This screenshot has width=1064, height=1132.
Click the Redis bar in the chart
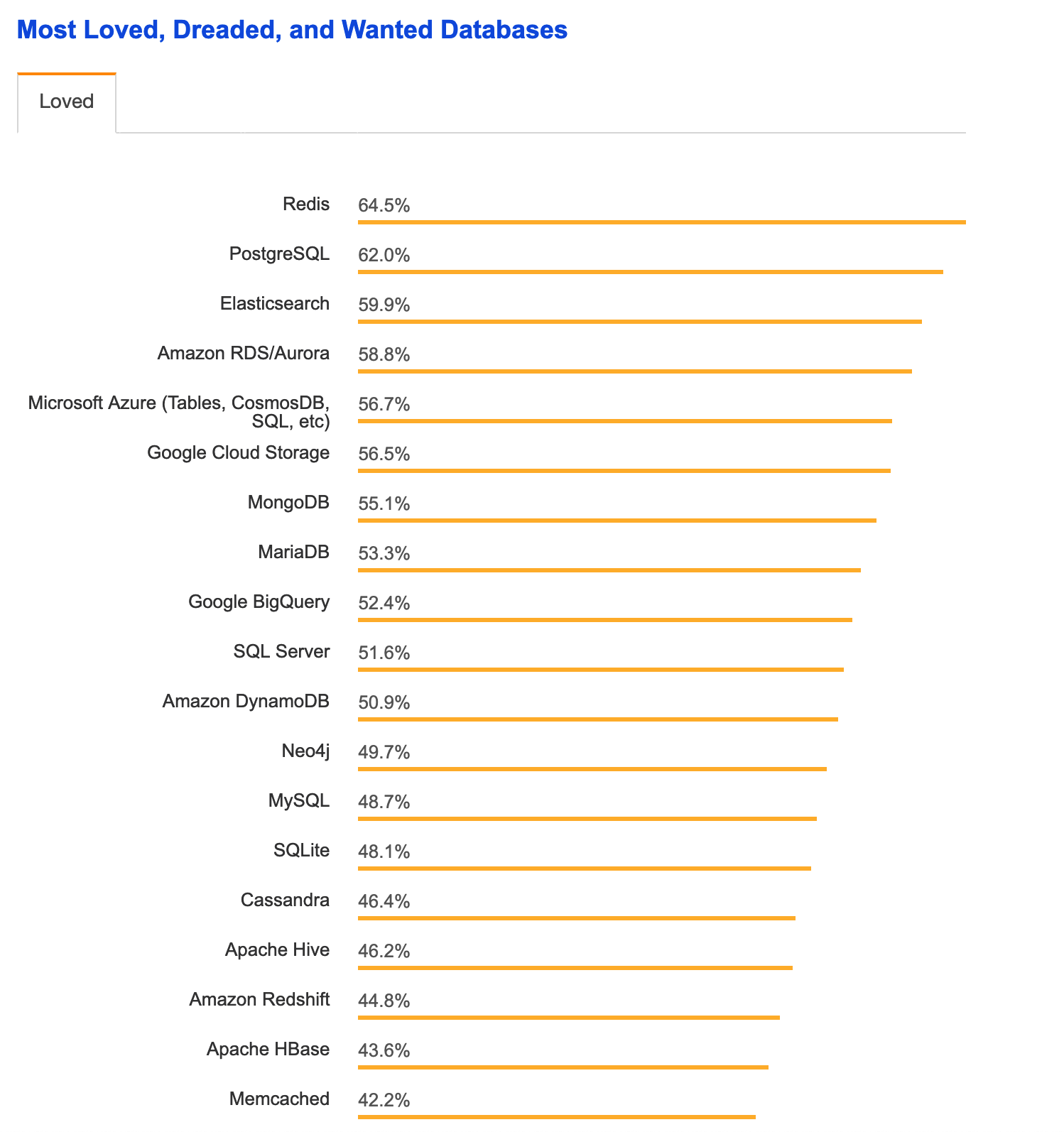(661, 222)
